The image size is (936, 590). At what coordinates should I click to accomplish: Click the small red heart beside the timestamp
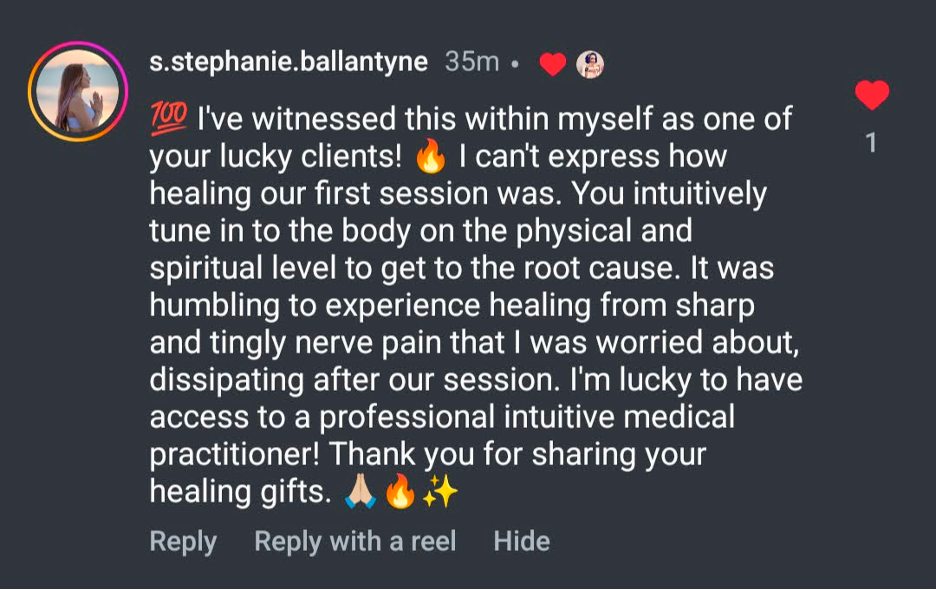click(x=552, y=64)
